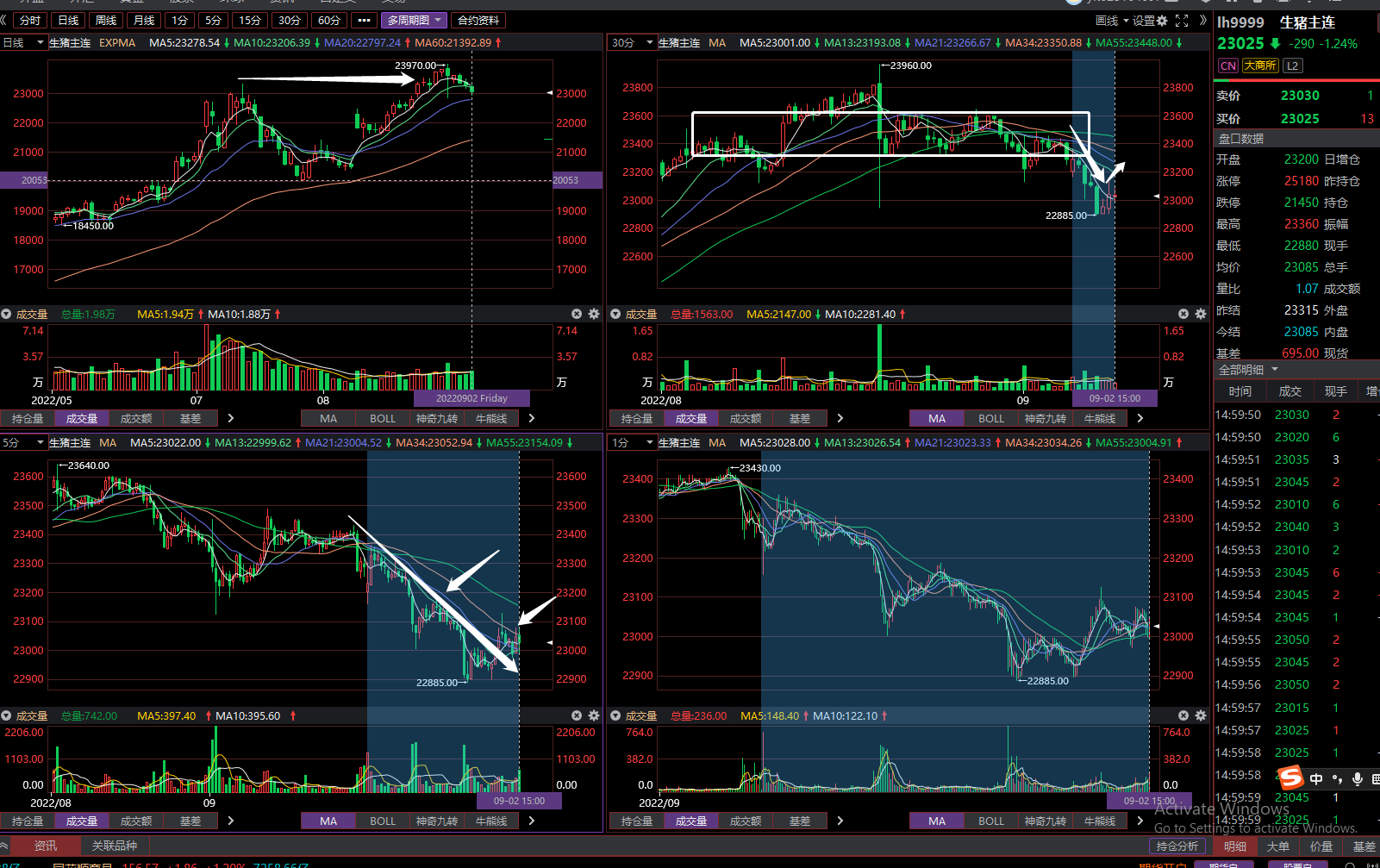Open the 关联品种 related products tab
This screenshot has height=868, width=1380.
tap(115, 846)
